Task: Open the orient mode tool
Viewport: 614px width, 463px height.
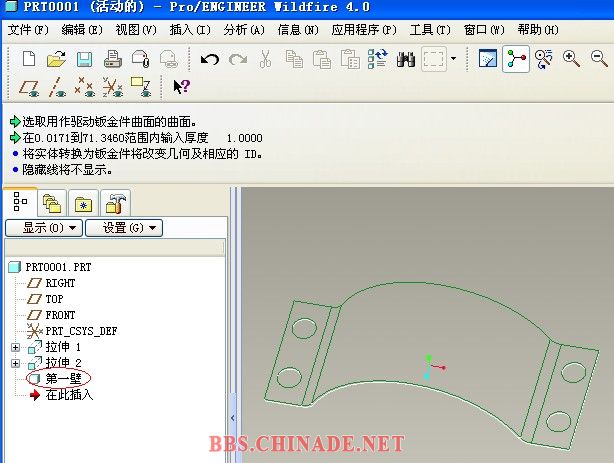Action: point(544,59)
